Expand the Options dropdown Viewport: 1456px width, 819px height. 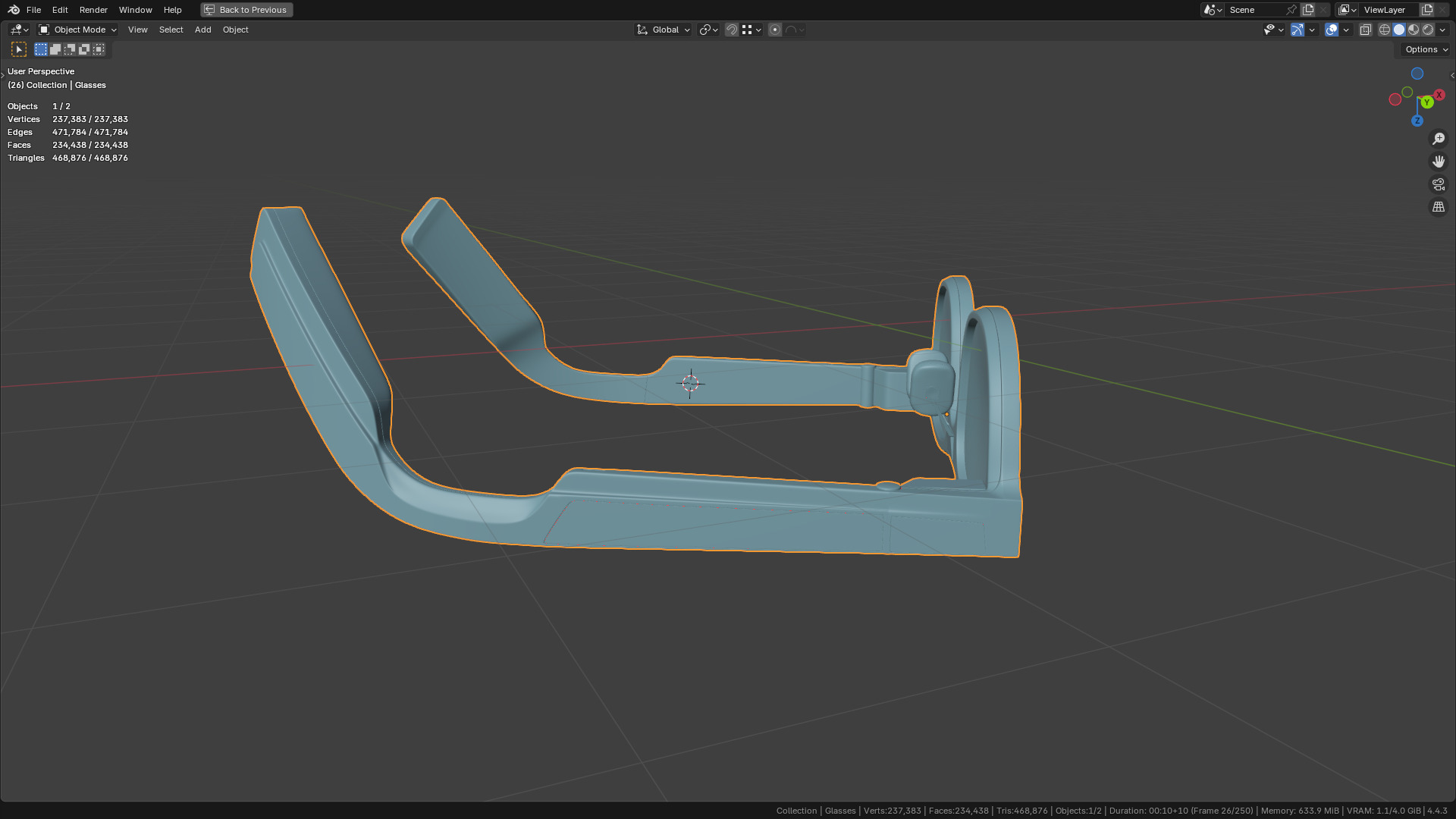[x=1426, y=49]
